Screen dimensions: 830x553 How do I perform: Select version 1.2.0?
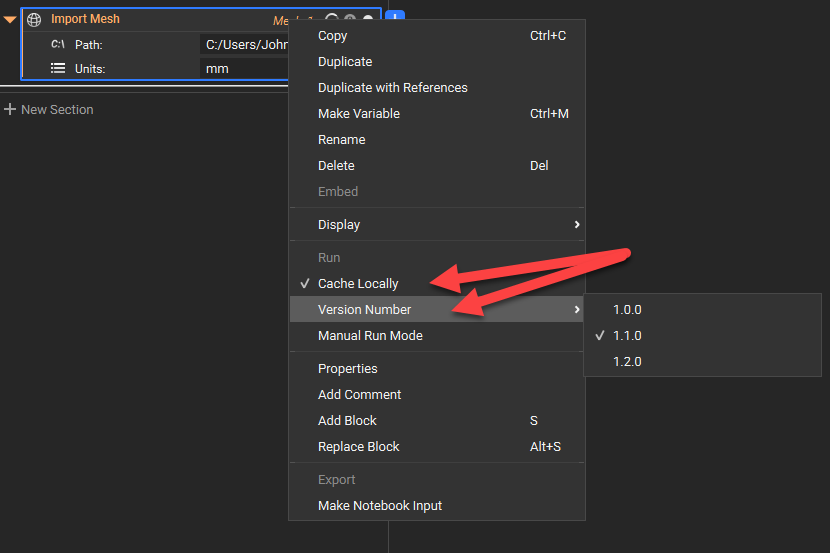627,362
